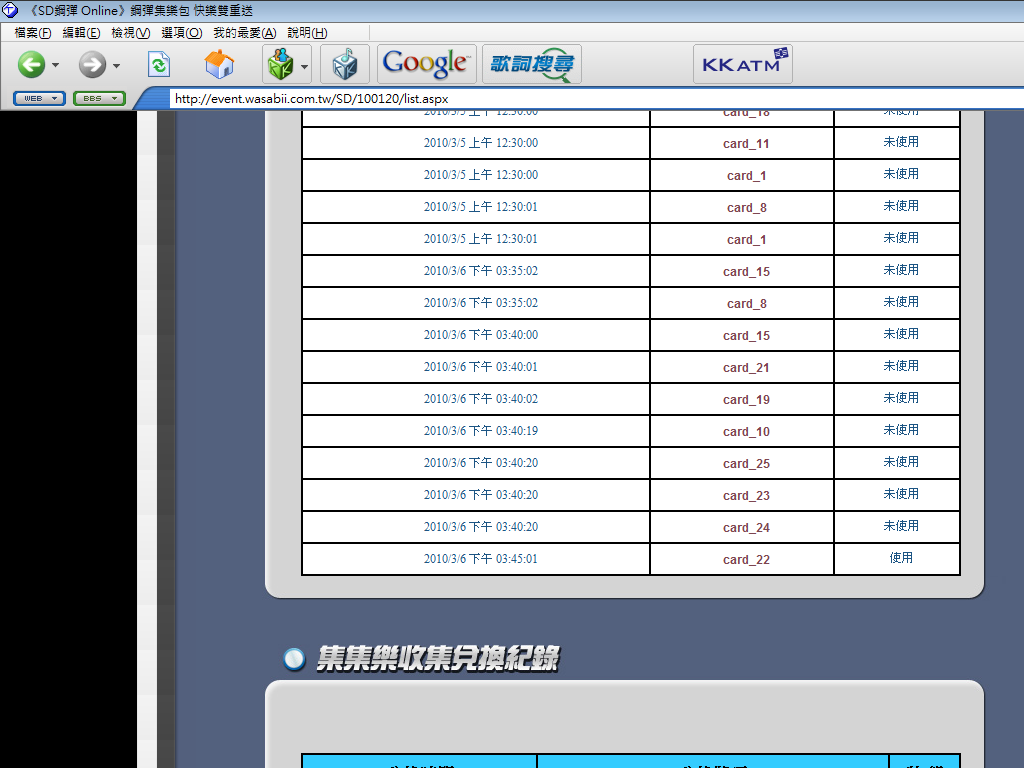Refresh the page with the reload icon
Image resolution: width=1024 pixels, height=768 pixels.
(159, 65)
